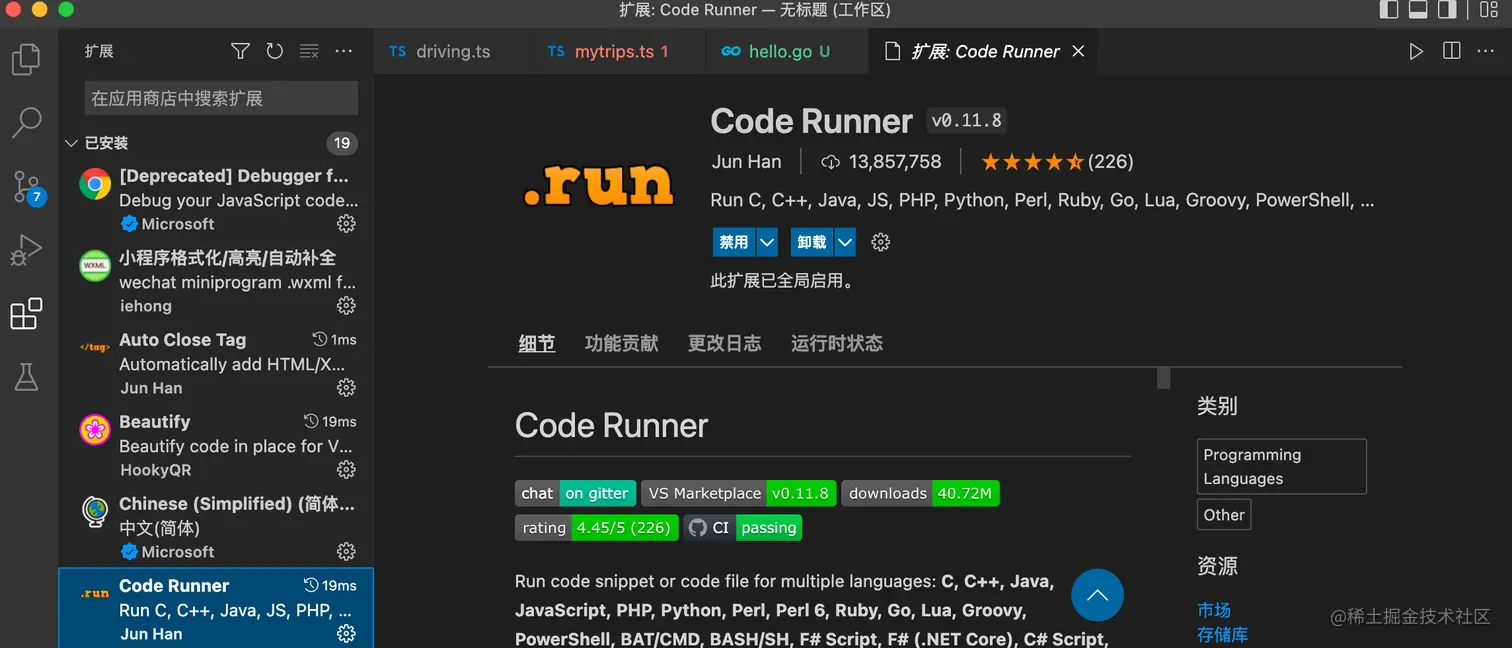Select the 细节 tab

pyautogui.click(x=537, y=343)
